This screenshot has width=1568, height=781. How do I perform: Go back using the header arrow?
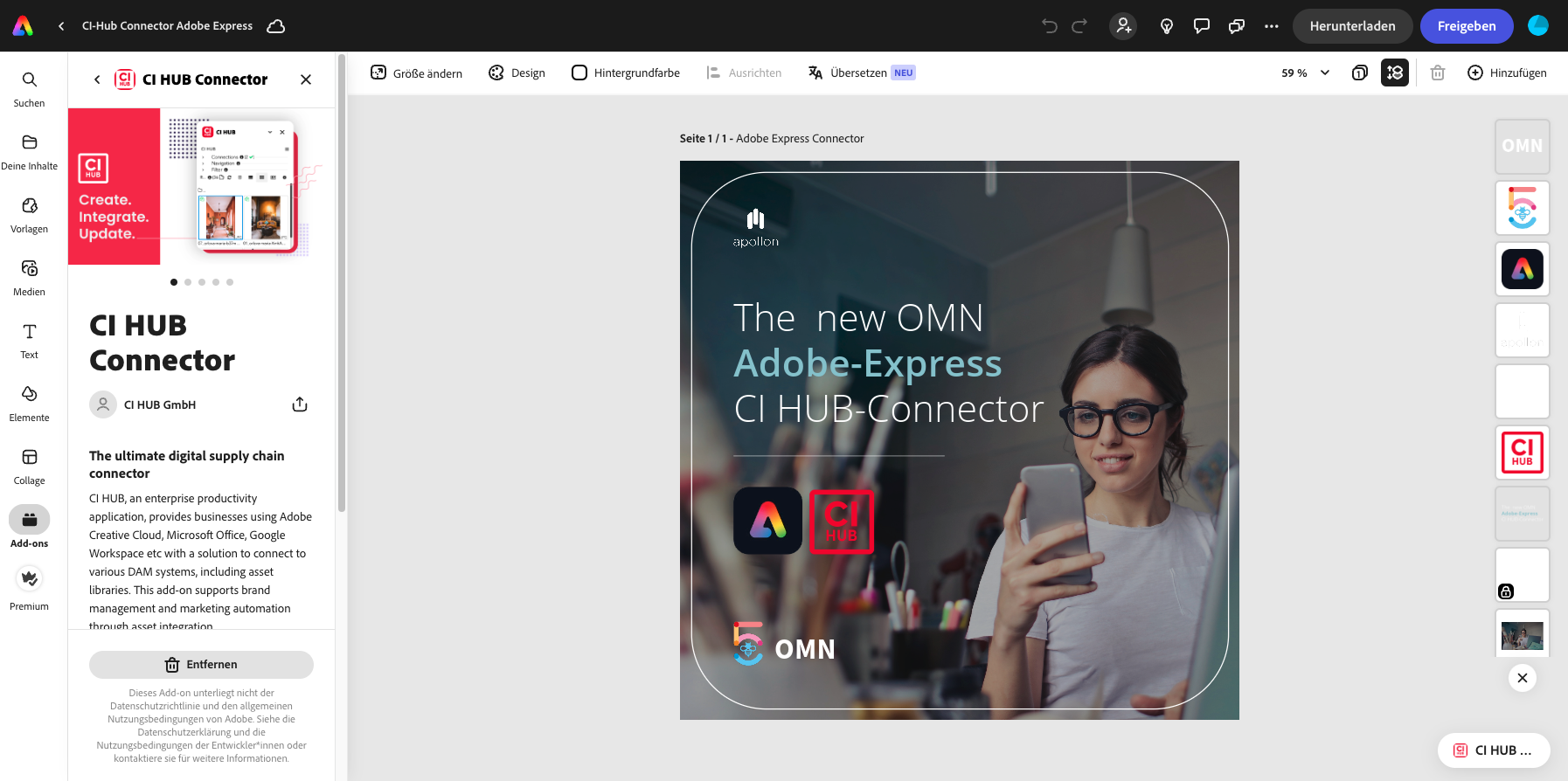coord(61,26)
